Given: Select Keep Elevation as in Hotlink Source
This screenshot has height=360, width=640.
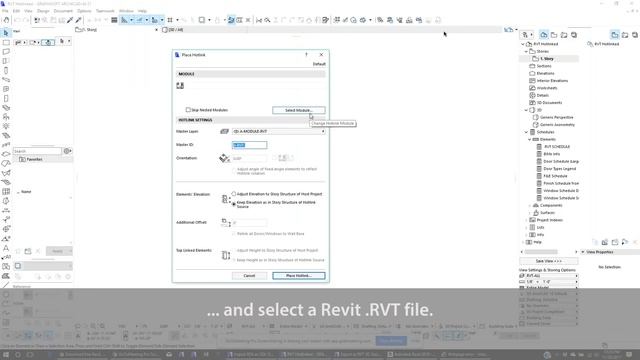Looking at the screenshot, I should [234, 204].
